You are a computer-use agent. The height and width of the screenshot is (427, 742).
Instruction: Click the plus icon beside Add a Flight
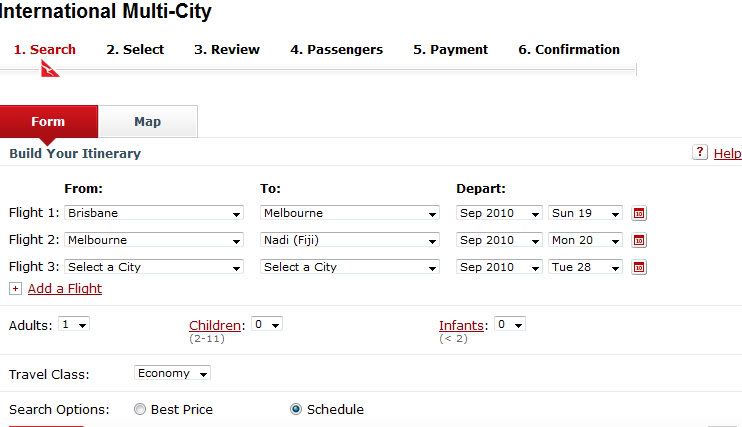click(15, 288)
